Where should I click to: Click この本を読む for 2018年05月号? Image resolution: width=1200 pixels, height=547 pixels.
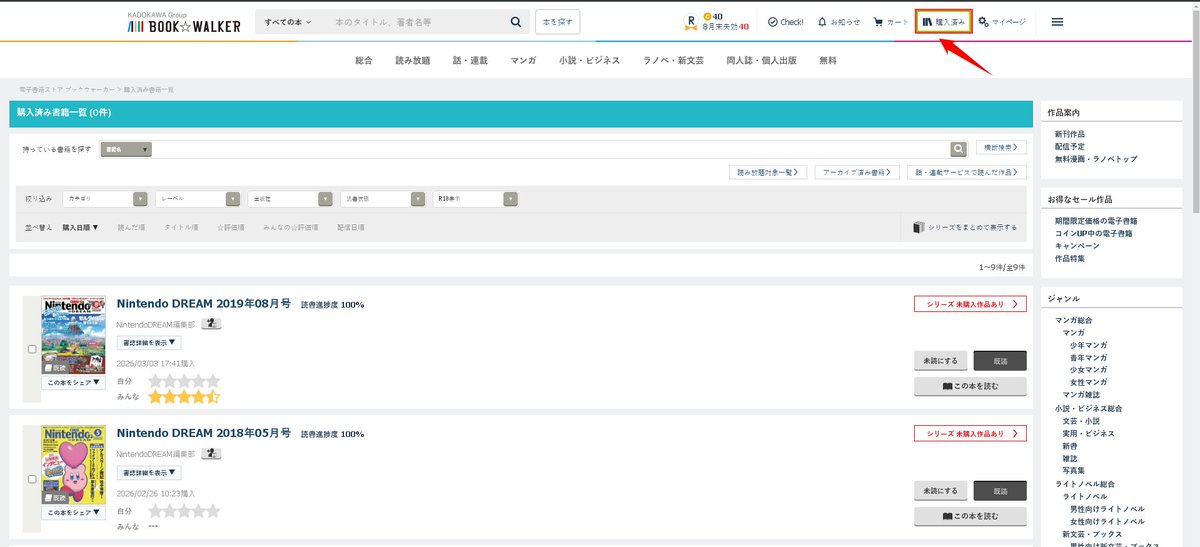[970, 516]
